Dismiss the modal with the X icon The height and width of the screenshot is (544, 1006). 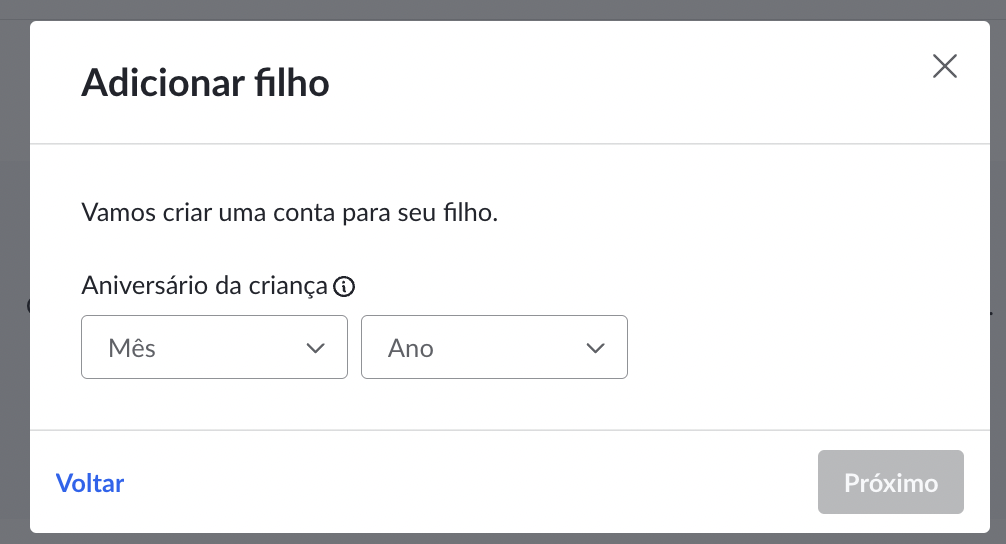click(944, 66)
